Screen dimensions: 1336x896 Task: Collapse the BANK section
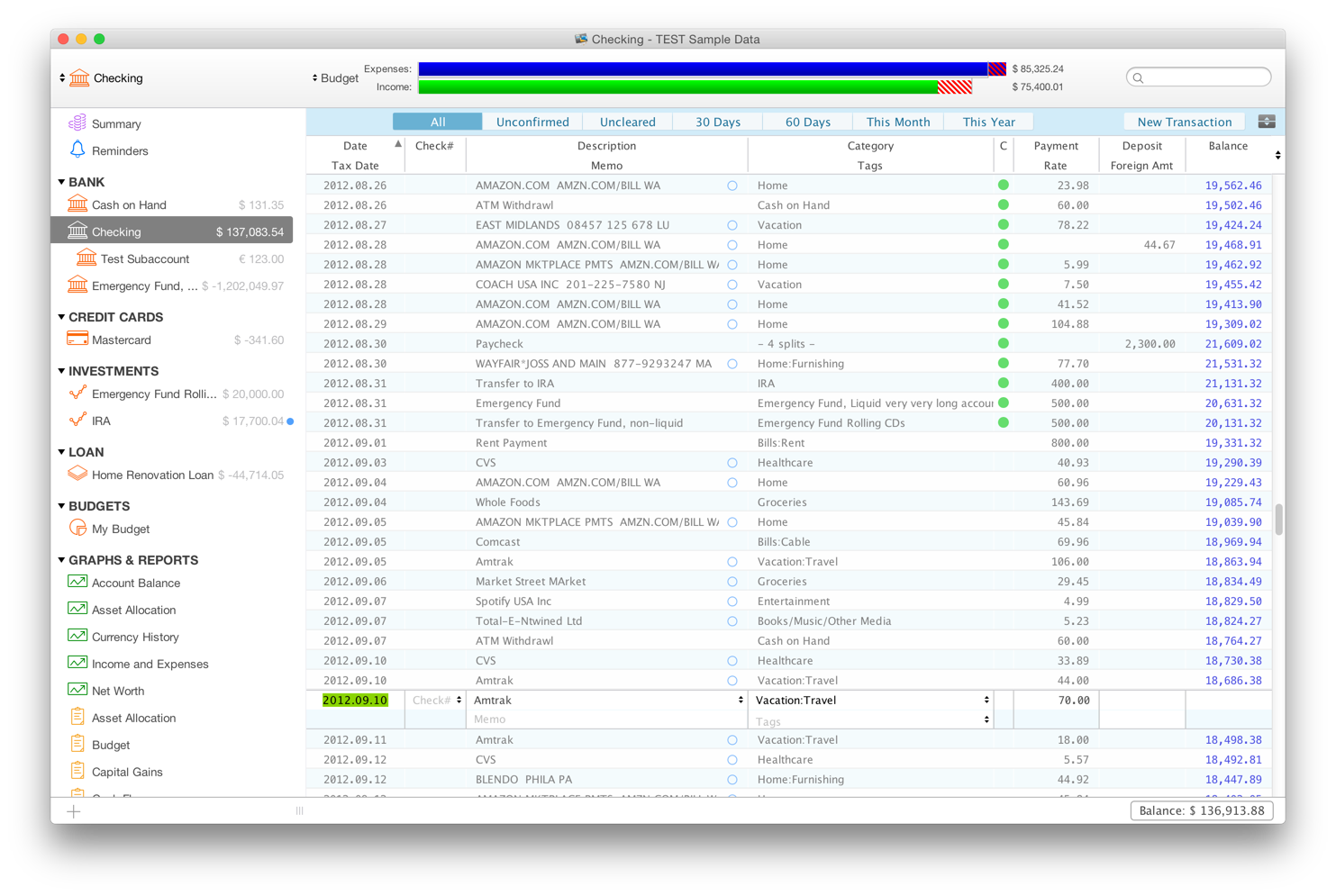pyautogui.click(x=60, y=182)
